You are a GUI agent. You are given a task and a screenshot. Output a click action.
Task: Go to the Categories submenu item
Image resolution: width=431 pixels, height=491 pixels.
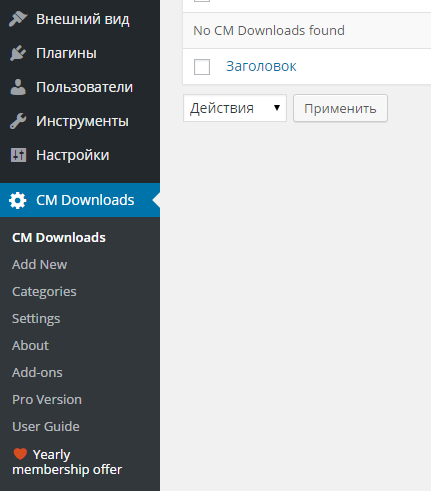[44, 292]
